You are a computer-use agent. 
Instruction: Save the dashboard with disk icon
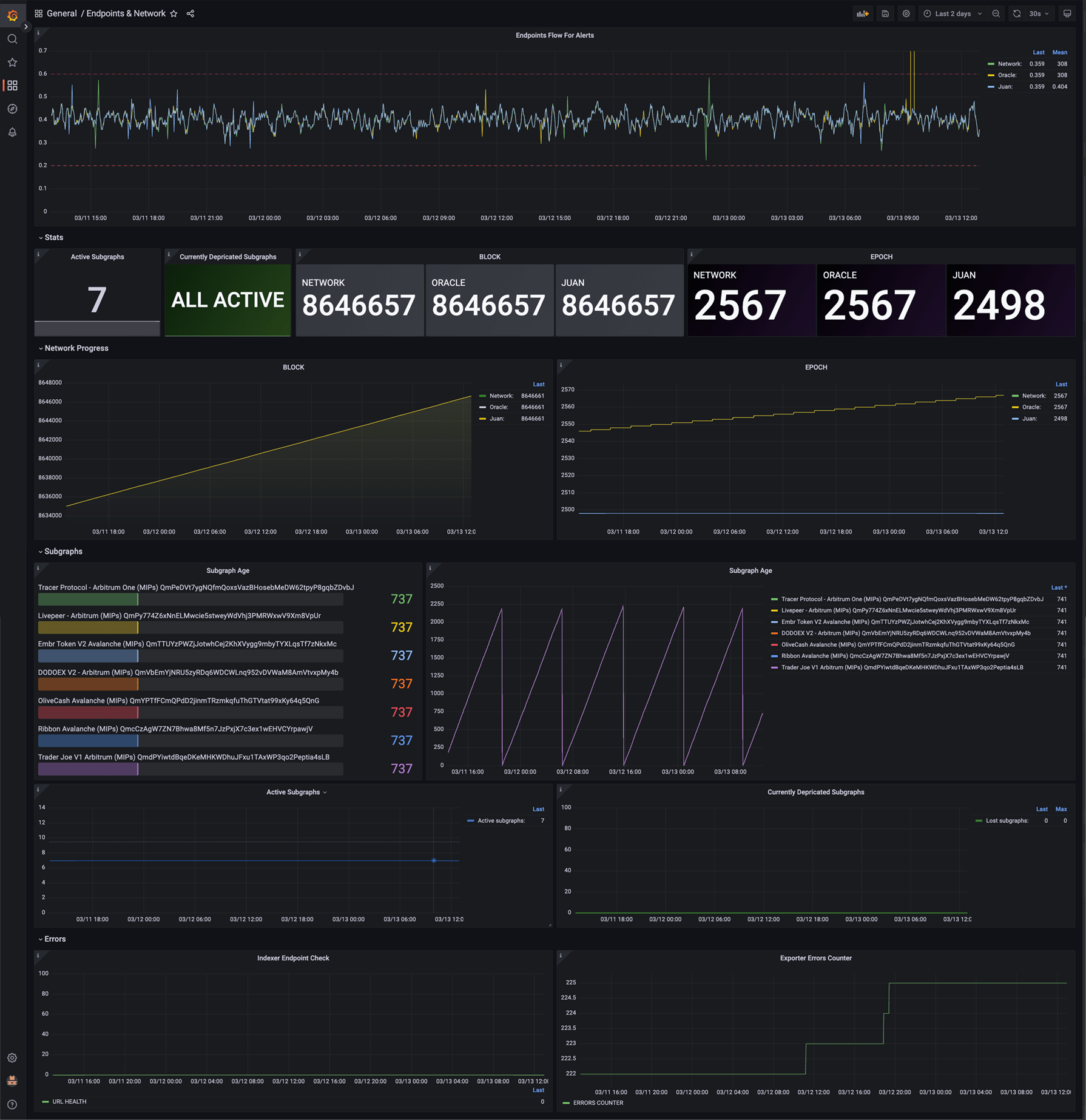coord(885,13)
